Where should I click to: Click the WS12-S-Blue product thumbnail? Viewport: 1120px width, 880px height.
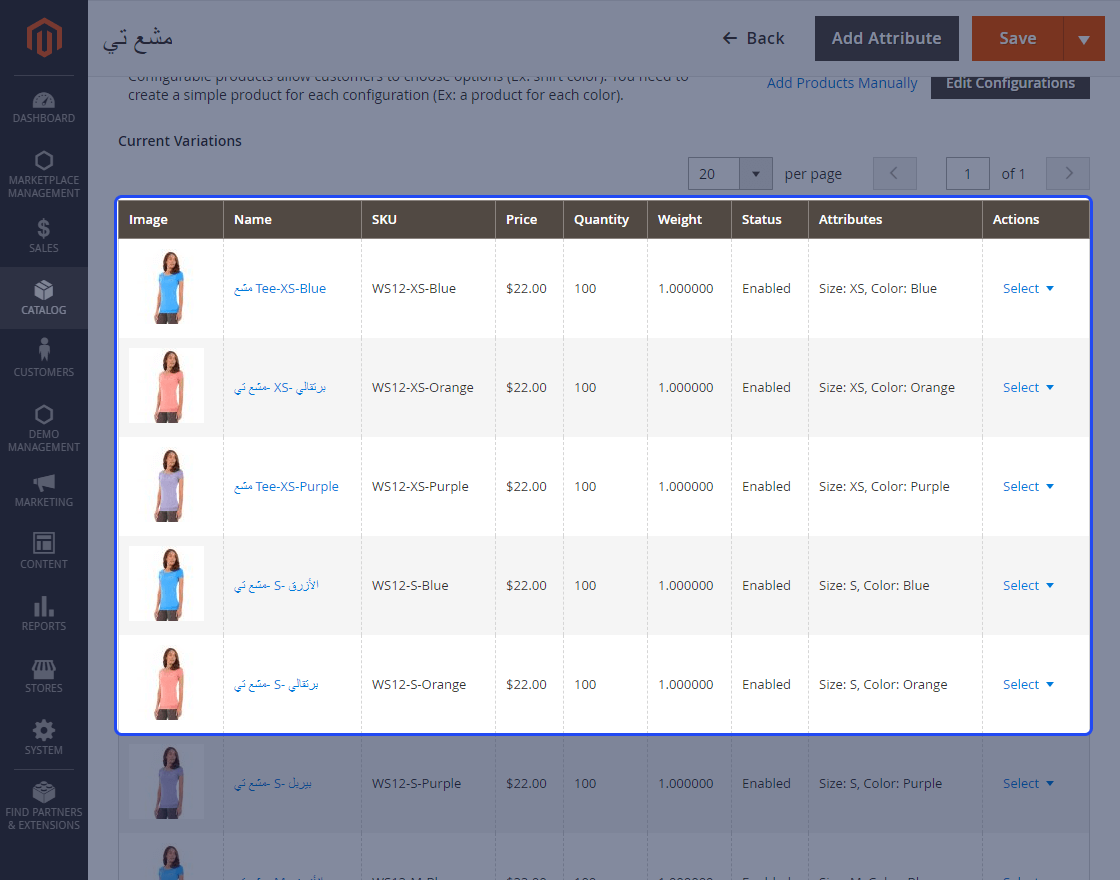[x=166, y=584]
